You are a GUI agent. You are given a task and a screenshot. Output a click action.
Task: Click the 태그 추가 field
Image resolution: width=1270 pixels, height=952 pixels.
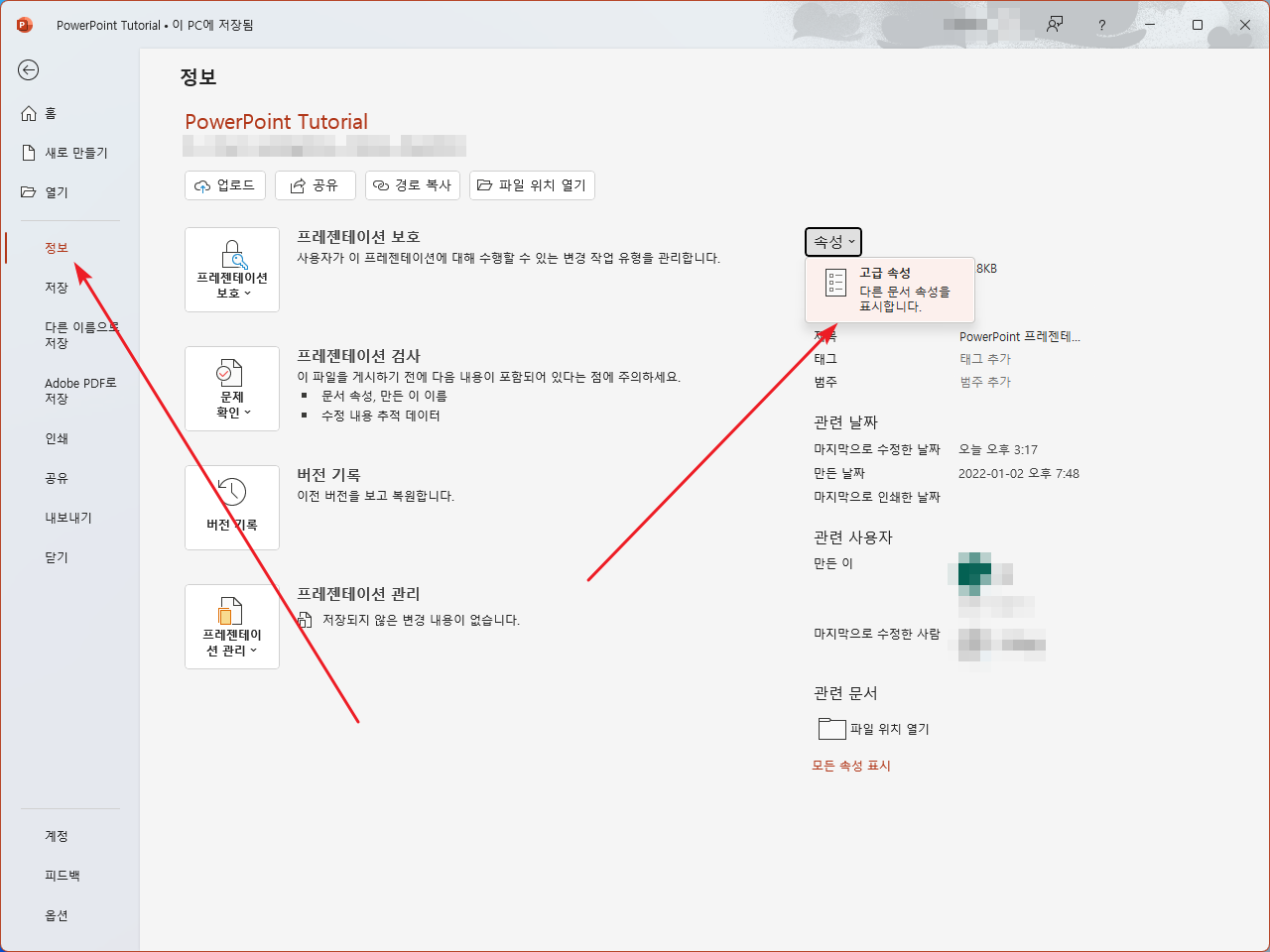coord(985,359)
